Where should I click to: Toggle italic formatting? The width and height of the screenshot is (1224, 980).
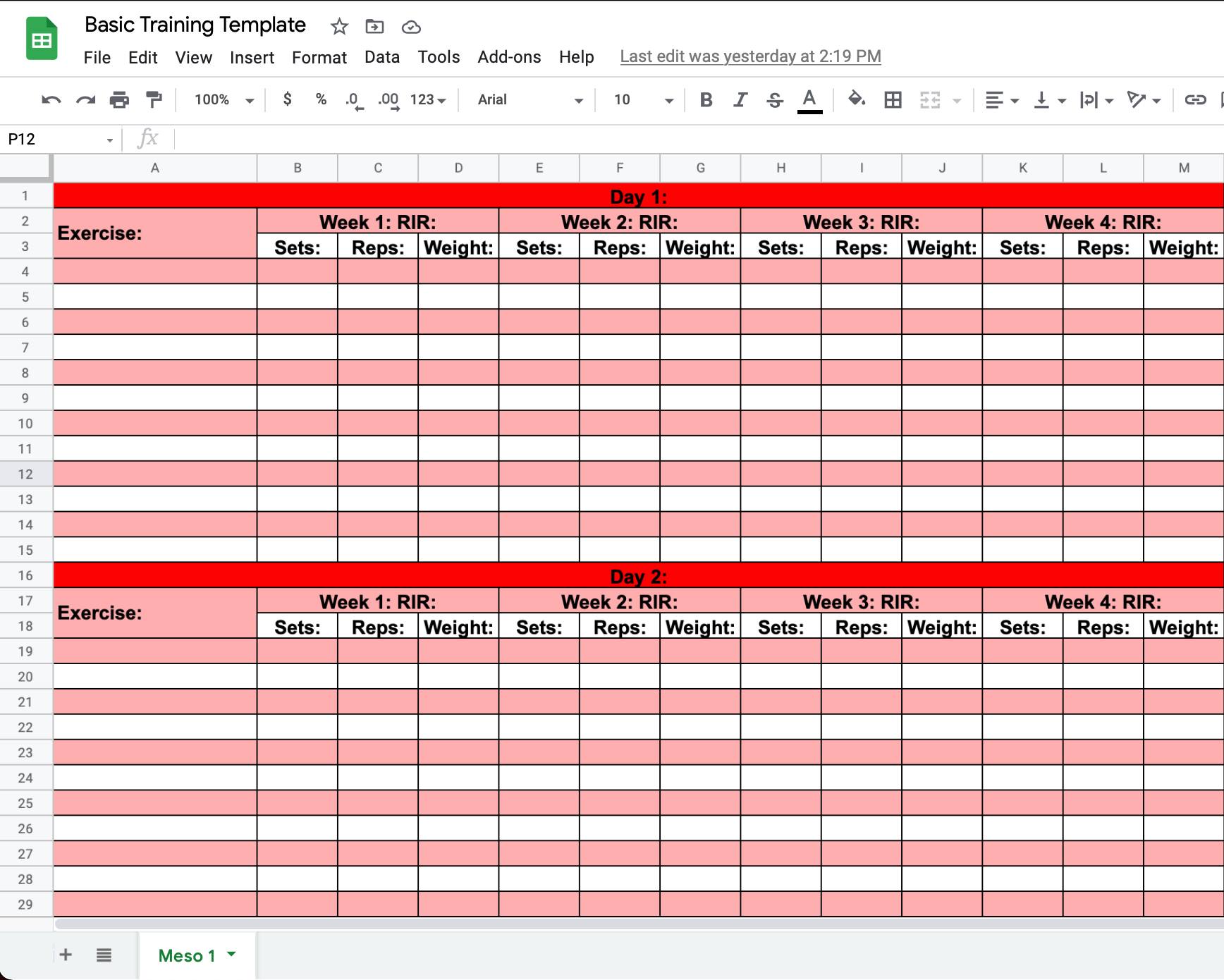coord(740,100)
